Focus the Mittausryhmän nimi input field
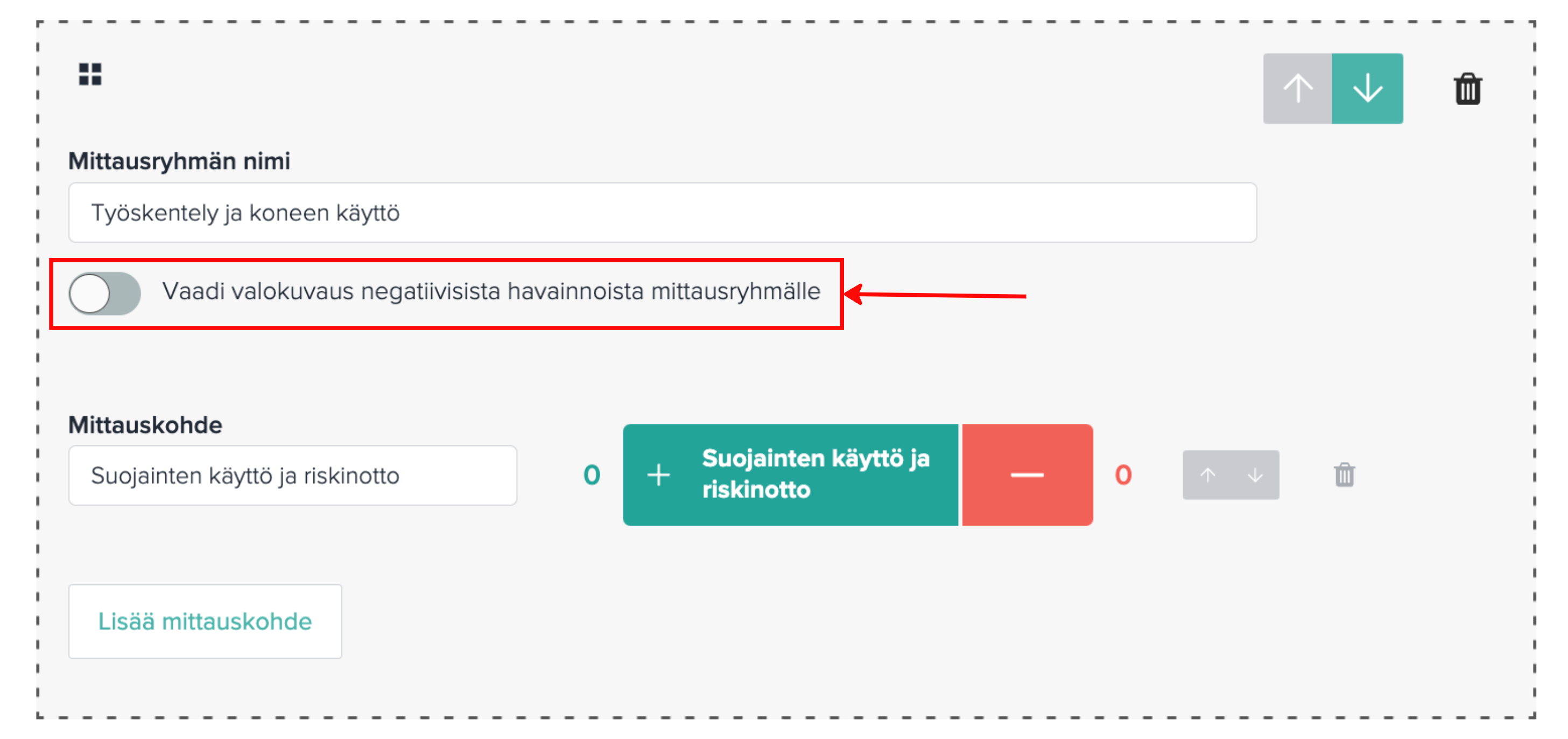The width and height of the screenshot is (1568, 739). point(662,213)
